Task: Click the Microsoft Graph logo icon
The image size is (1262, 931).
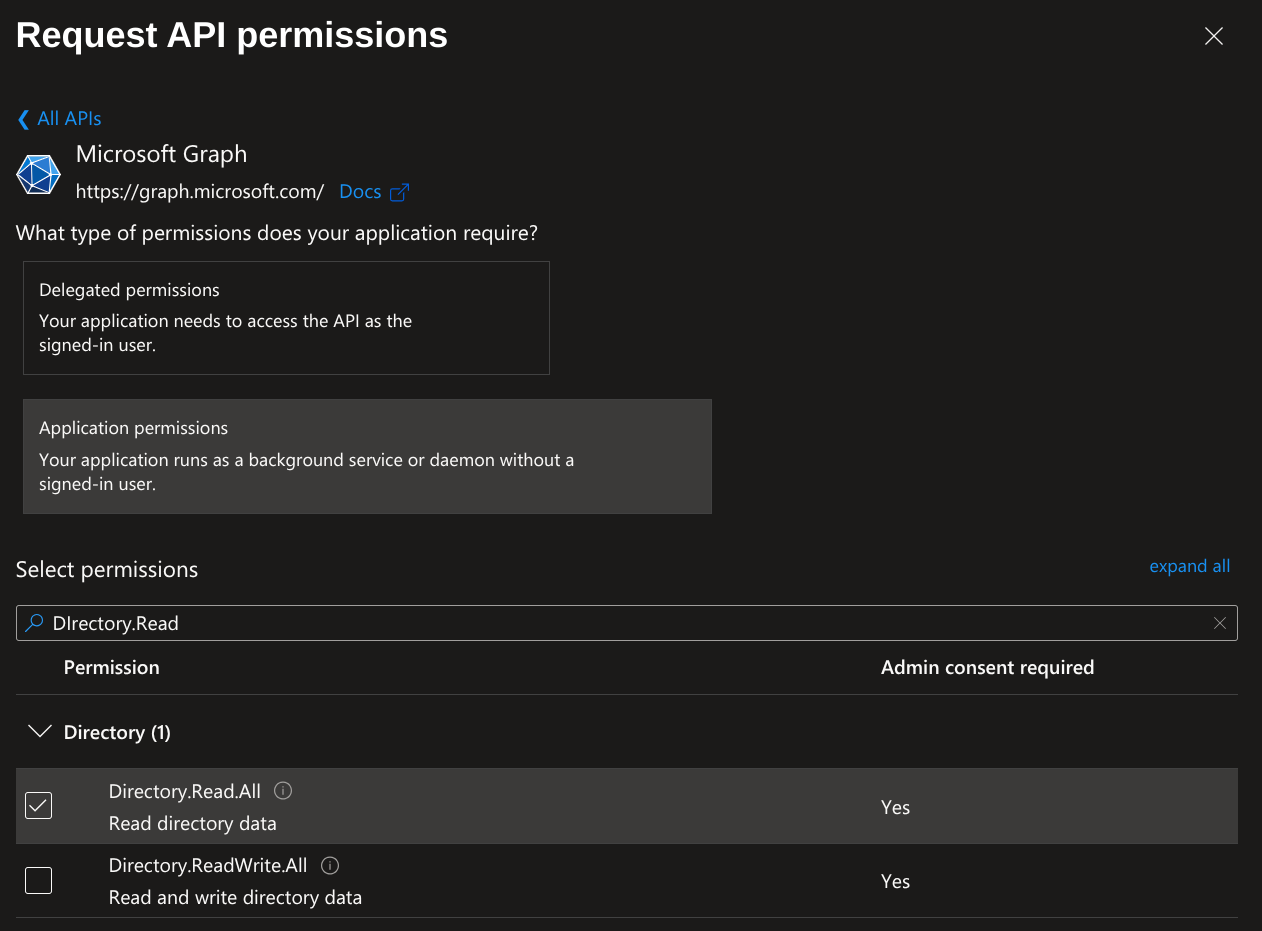Action: (x=38, y=174)
